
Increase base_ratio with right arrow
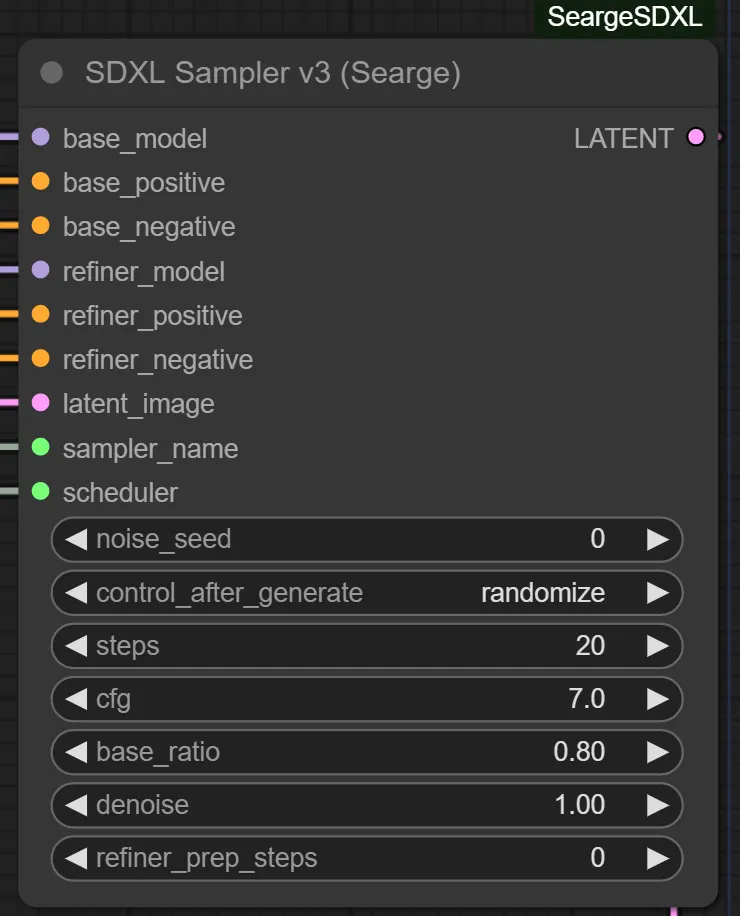(657, 752)
